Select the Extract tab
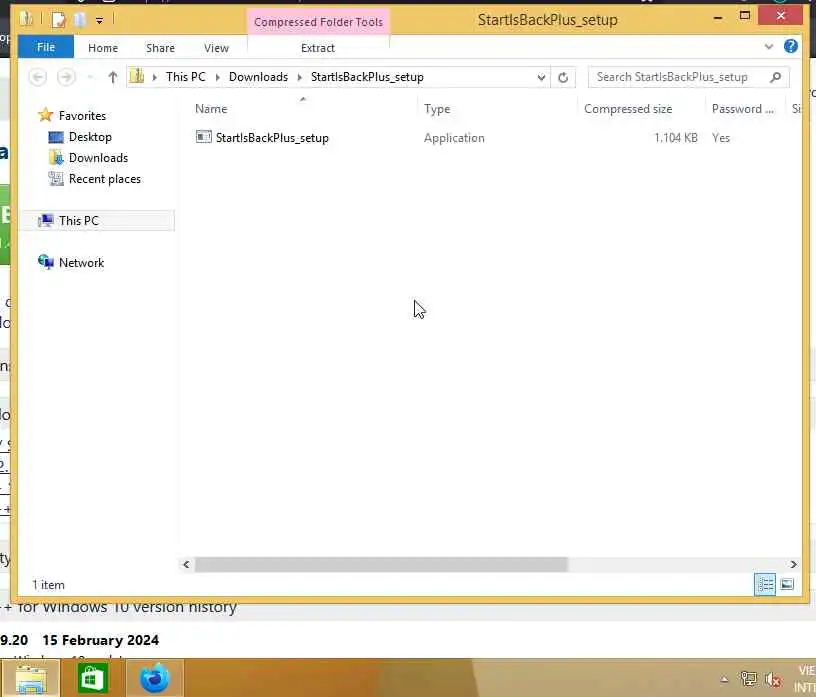This screenshot has height=697, width=816. click(318, 48)
